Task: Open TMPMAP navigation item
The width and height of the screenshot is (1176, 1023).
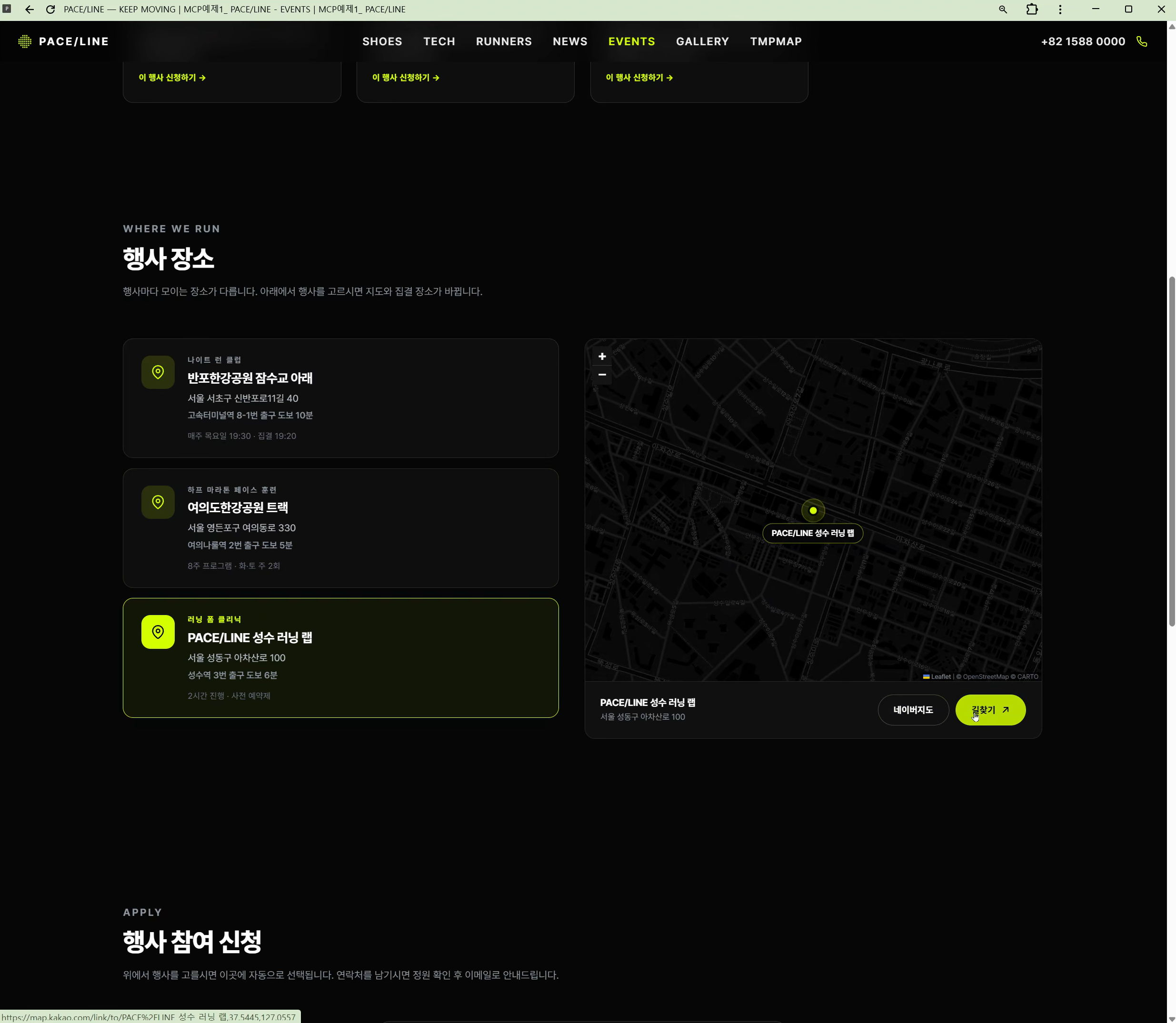Action: (776, 41)
